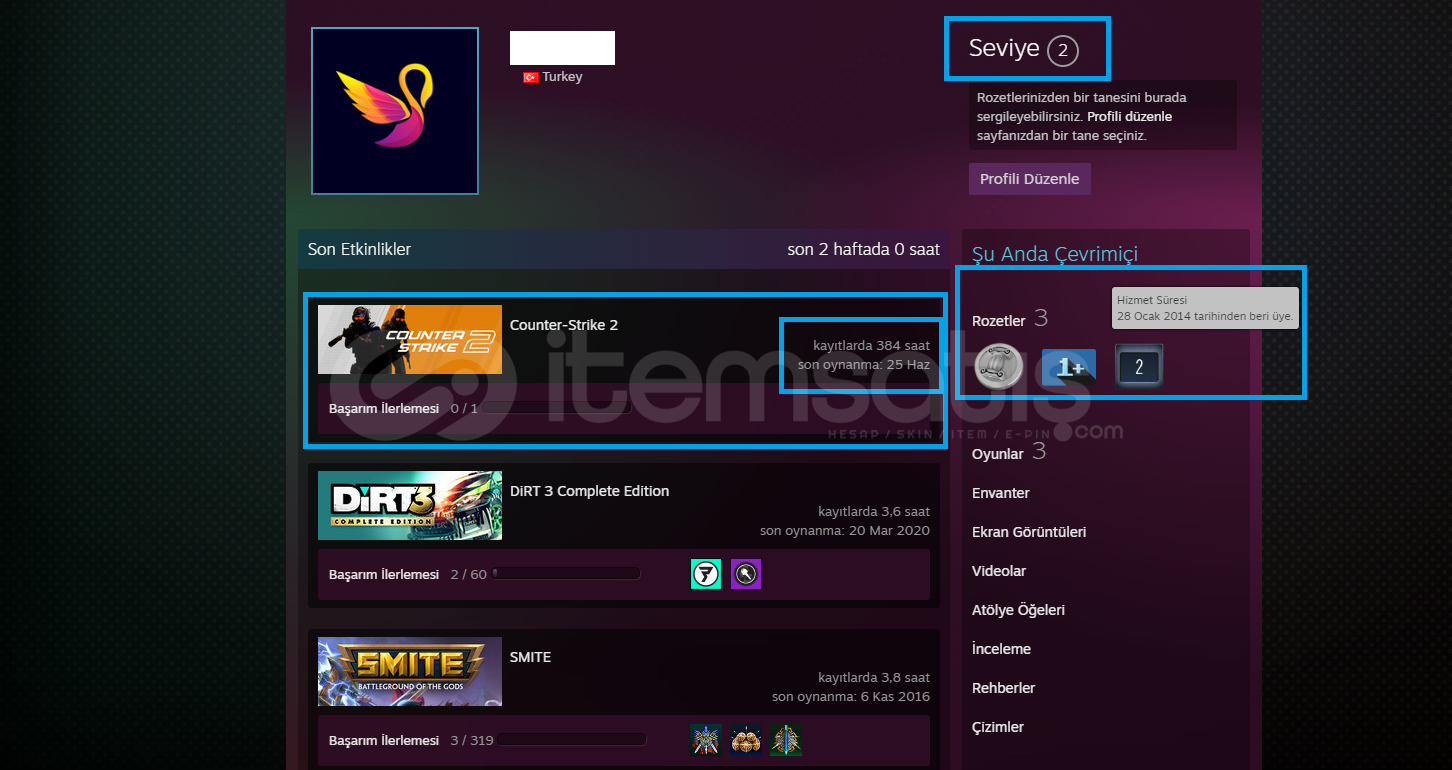The height and width of the screenshot is (770, 1452).
Task: Open the İnceleme reviews link
Action: click(x=1001, y=649)
